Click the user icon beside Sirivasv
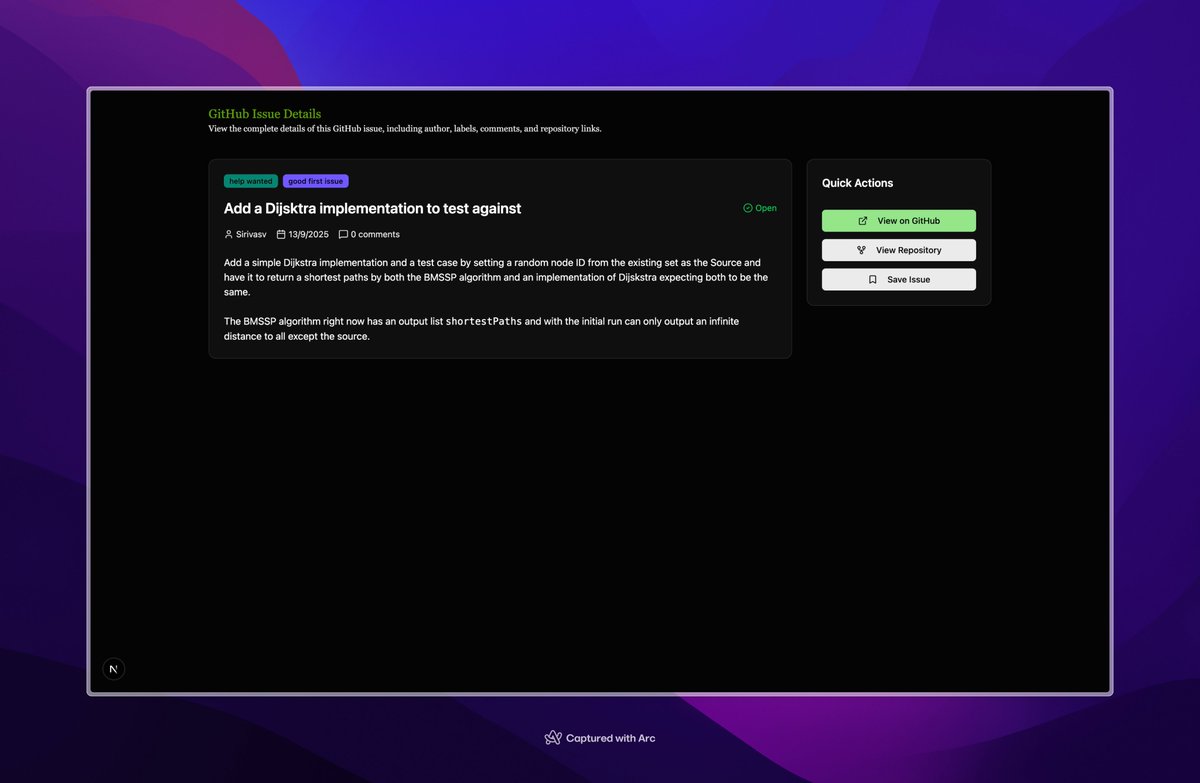This screenshot has width=1200, height=783. point(229,234)
